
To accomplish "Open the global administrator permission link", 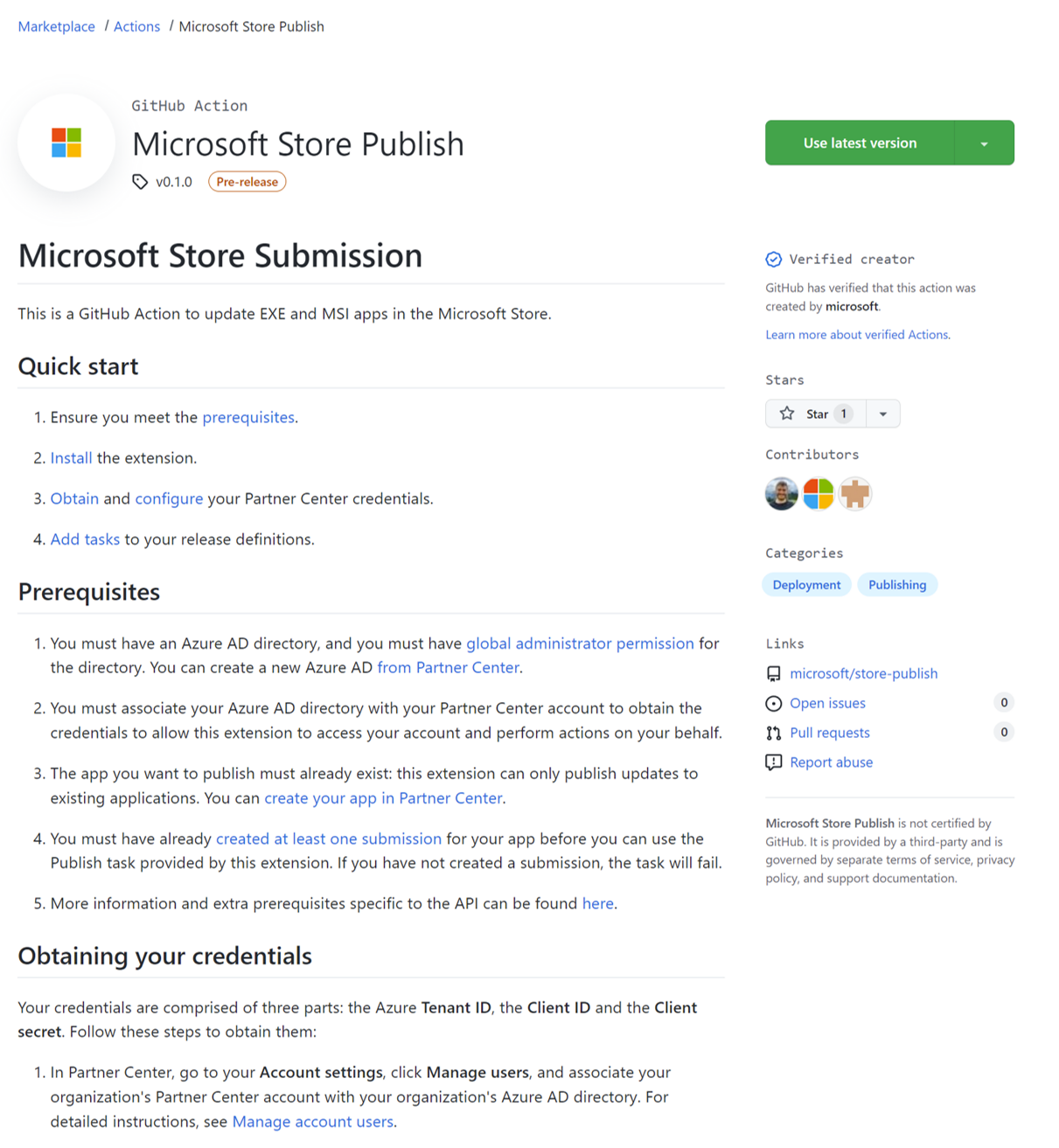I will click(580, 644).
